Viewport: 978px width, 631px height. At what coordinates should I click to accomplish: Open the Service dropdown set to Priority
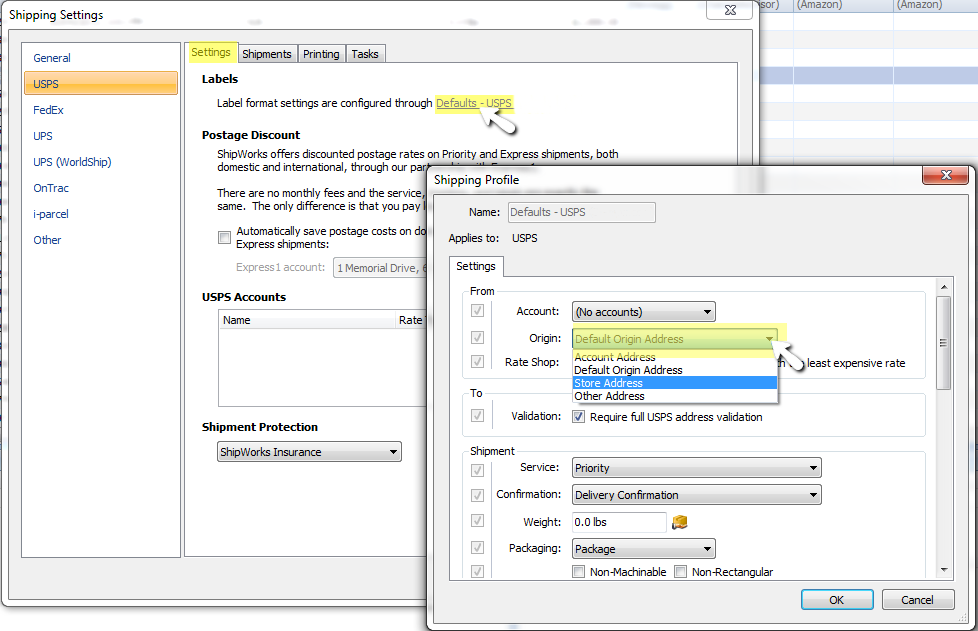pos(696,468)
